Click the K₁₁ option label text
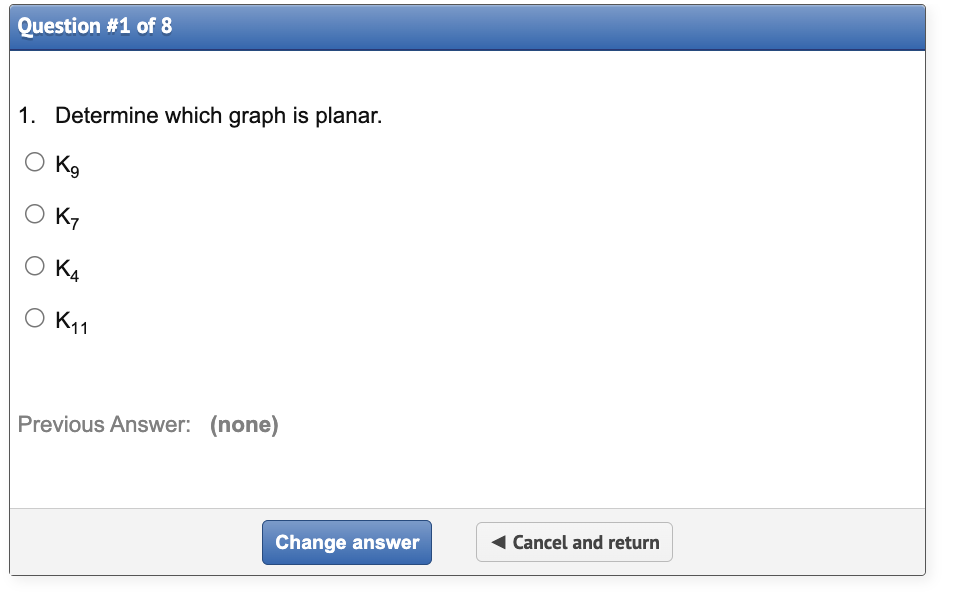Image resolution: width=954 pixels, height=598 pixels. 70,320
